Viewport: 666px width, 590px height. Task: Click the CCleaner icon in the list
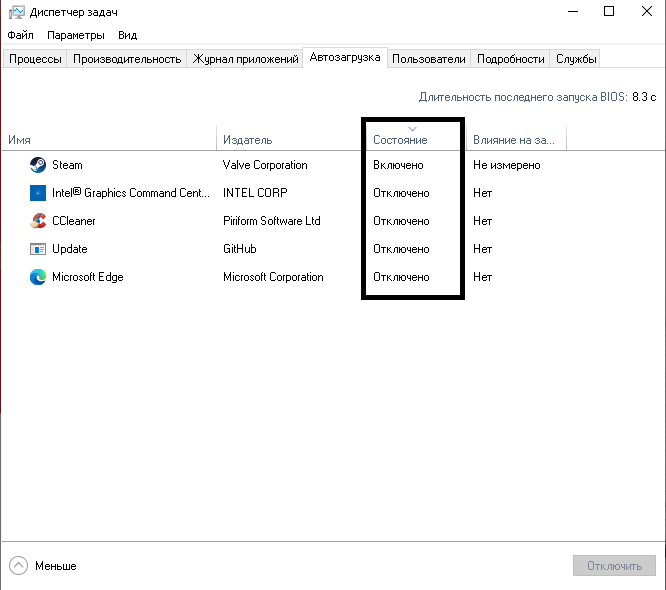[x=38, y=221]
